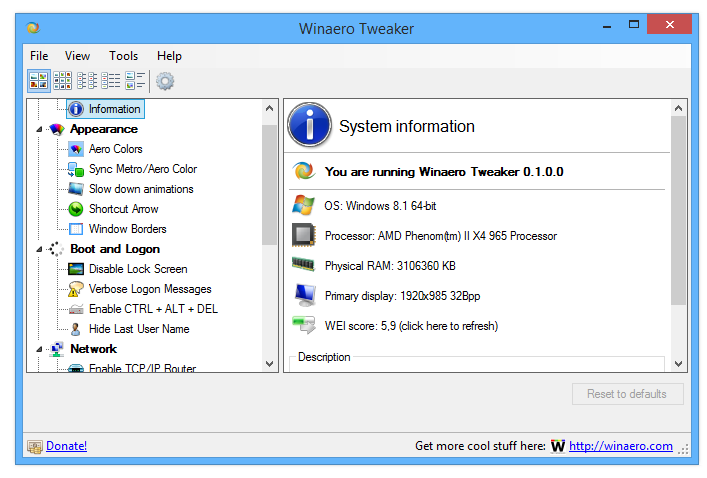The image size is (707, 478).
Task: Pick the fourth toolbar details view icon
Action: (x=110, y=81)
